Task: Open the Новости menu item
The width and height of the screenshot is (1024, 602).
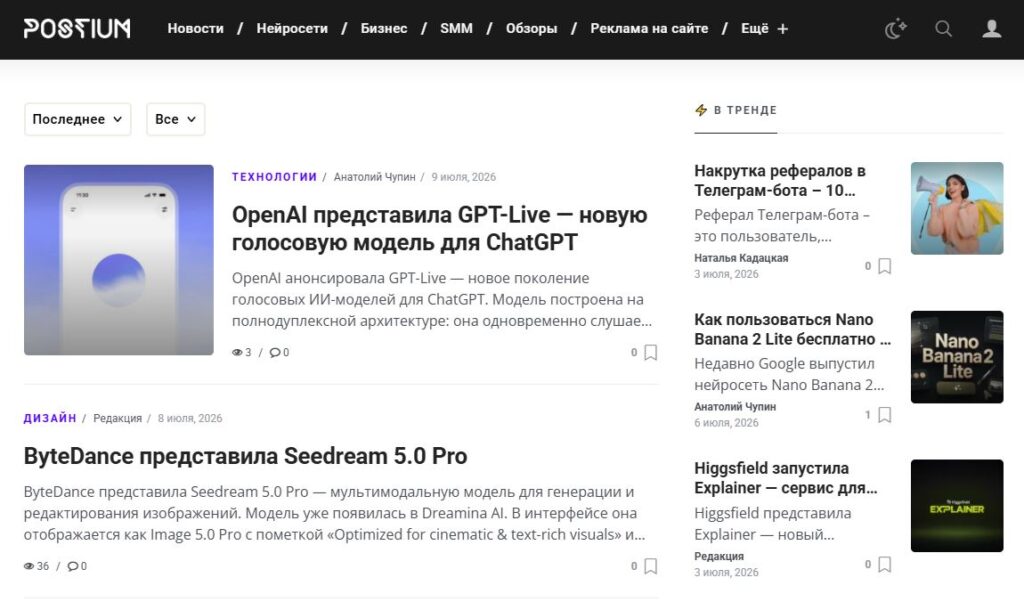Action: pyautogui.click(x=195, y=29)
